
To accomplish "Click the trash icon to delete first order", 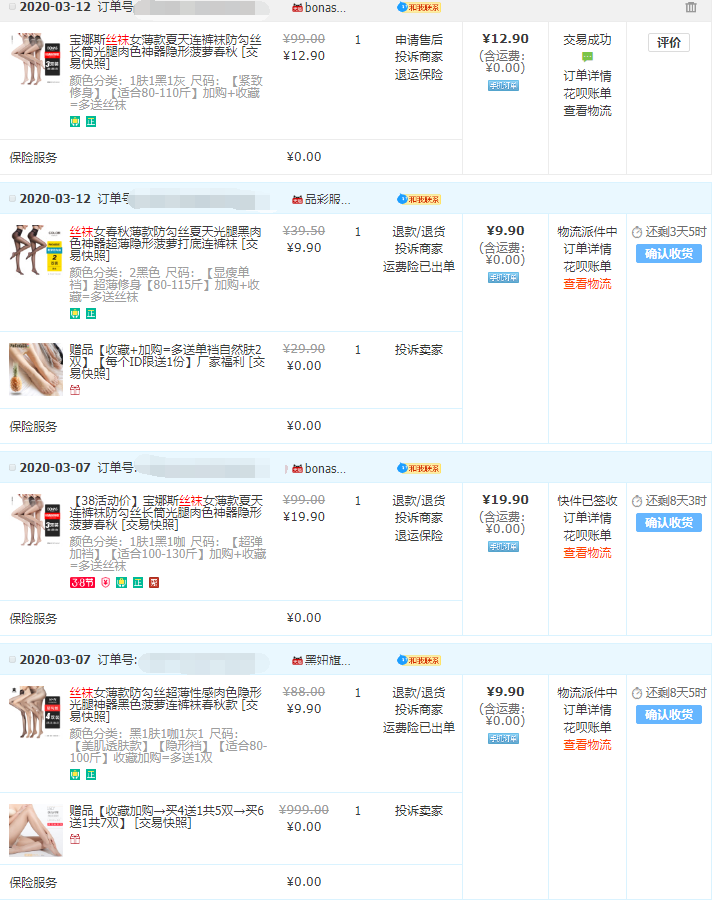I will (x=691, y=7).
